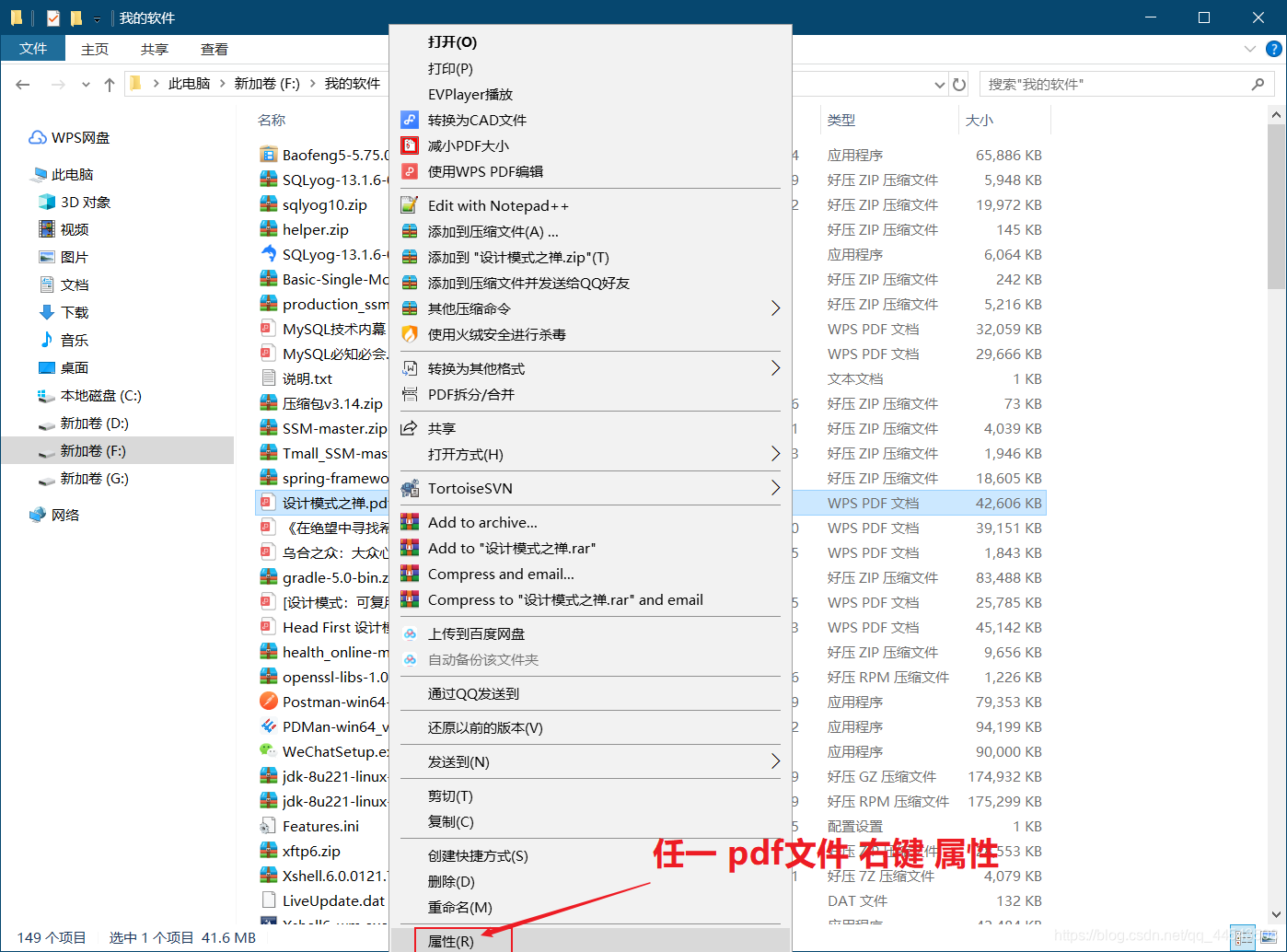This screenshot has height=952, width=1287.
Task: Click the vertical scrollbar down arrow
Action: [1276, 914]
